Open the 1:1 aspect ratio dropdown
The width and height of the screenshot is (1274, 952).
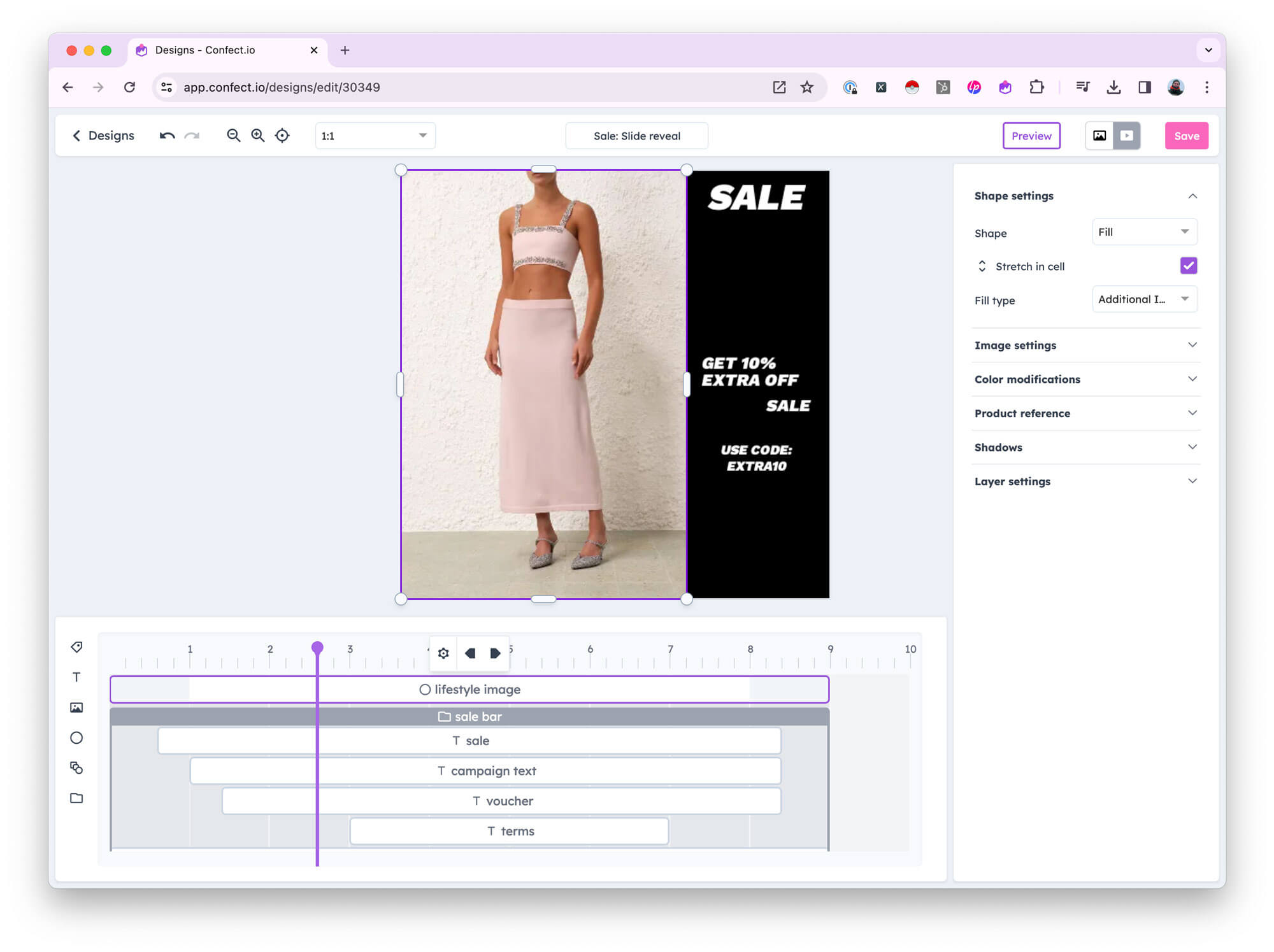pos(375,136)
